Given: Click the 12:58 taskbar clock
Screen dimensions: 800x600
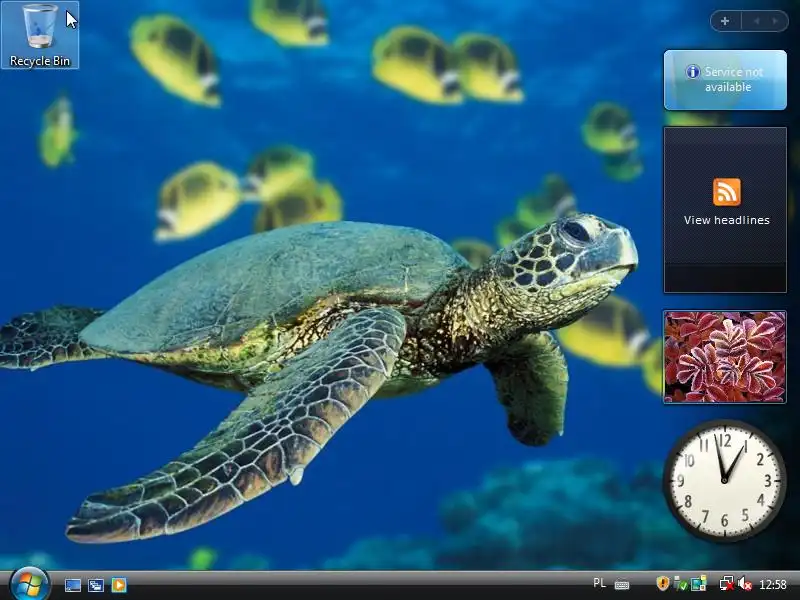Looking at the screenshot, I should [x=772, y=584].
